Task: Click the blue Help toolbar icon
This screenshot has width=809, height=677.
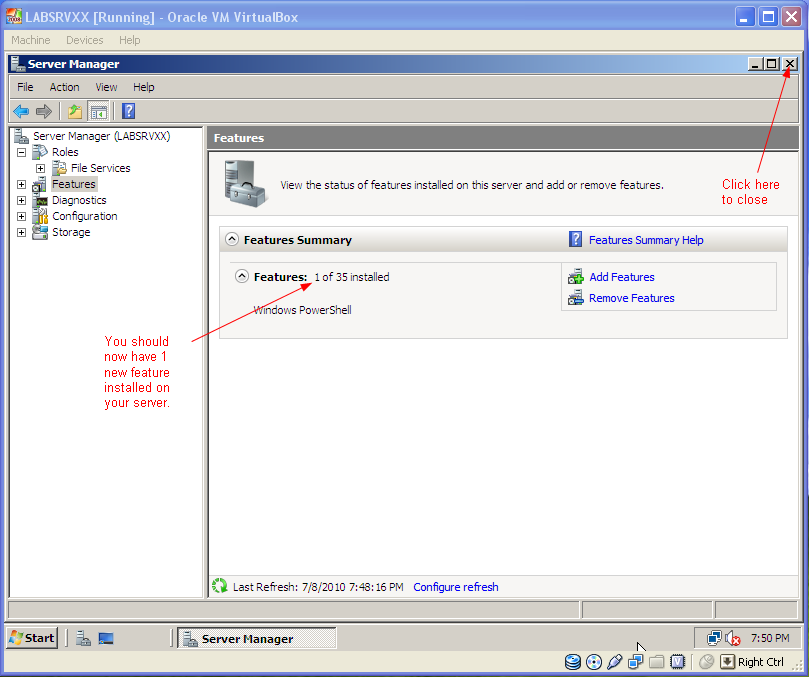Action: [128, 111]
